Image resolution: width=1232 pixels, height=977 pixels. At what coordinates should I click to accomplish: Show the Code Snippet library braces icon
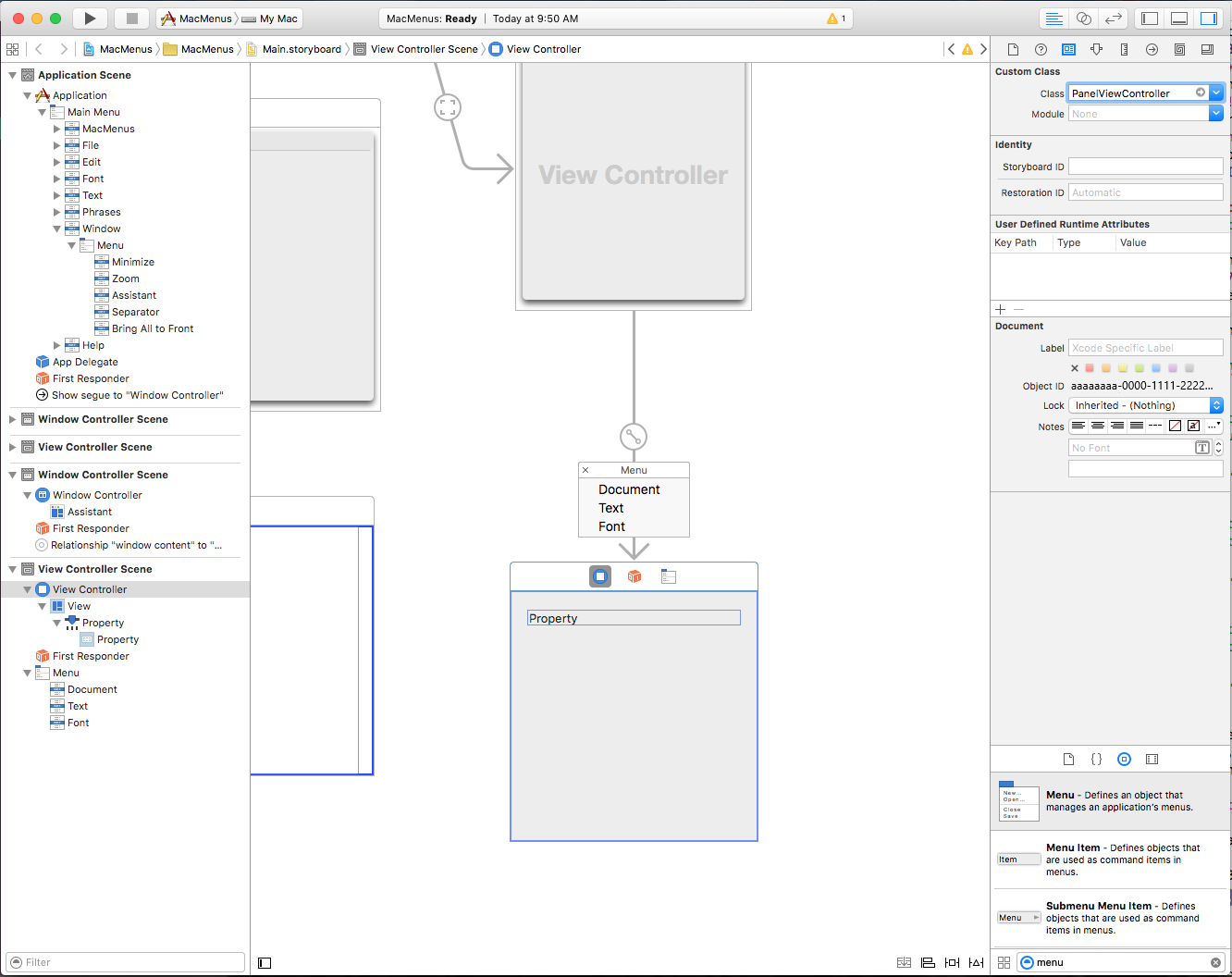click(x=1096, y=759)
